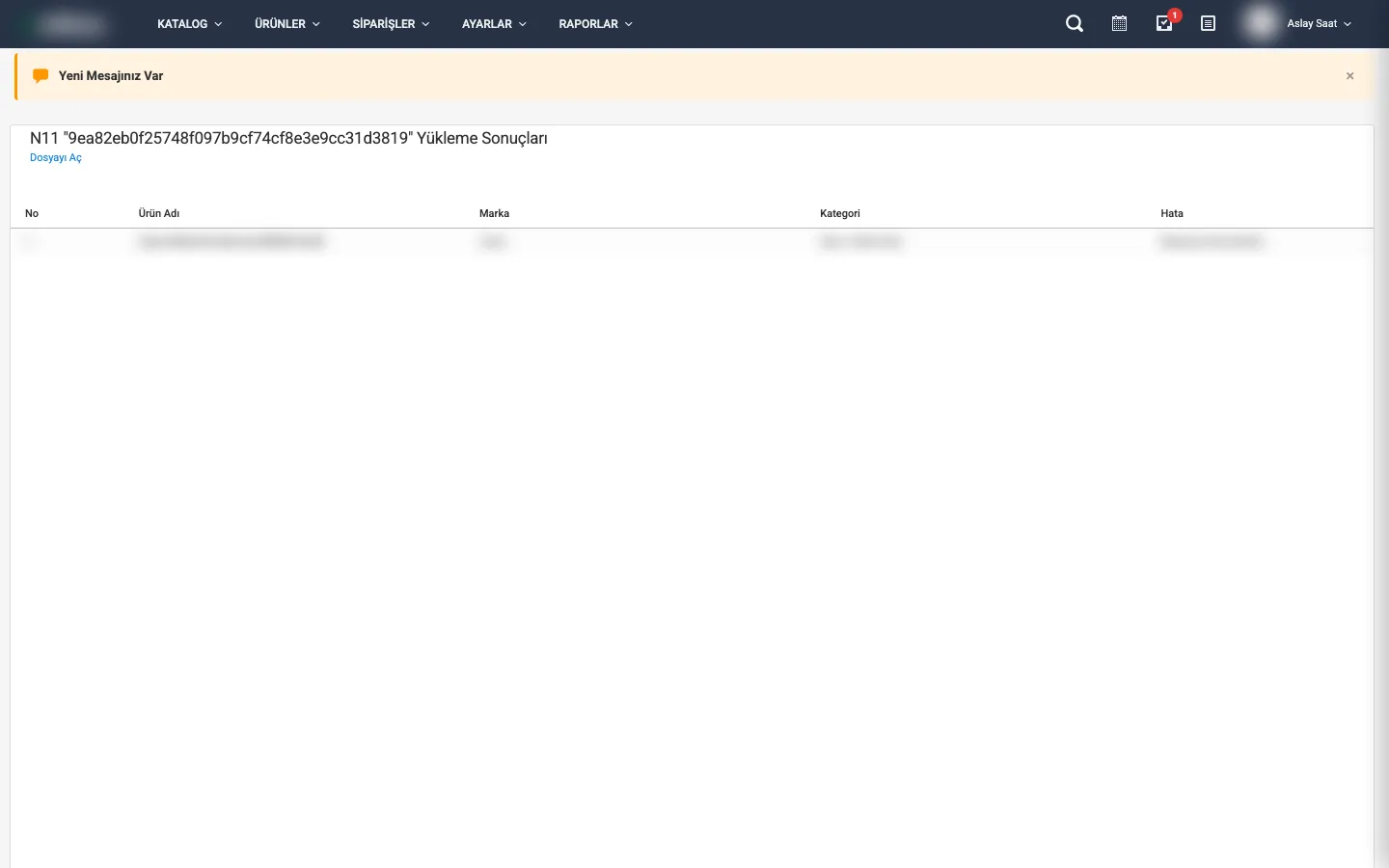Dismiss the new message notification banner
Viewport: 1389px width, 868px height.
1349,76
